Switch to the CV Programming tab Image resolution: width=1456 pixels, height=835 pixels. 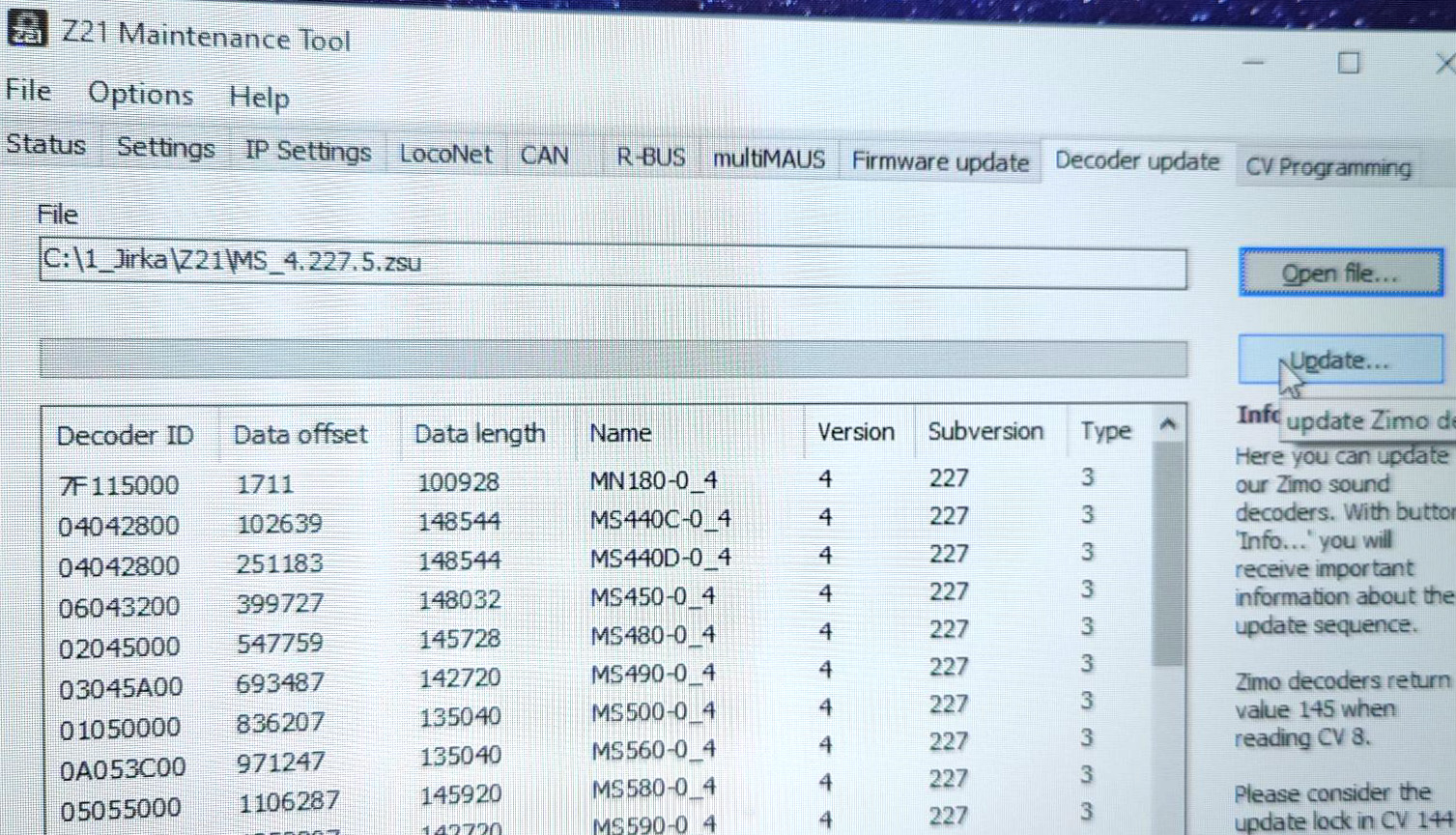(1328, 167)
